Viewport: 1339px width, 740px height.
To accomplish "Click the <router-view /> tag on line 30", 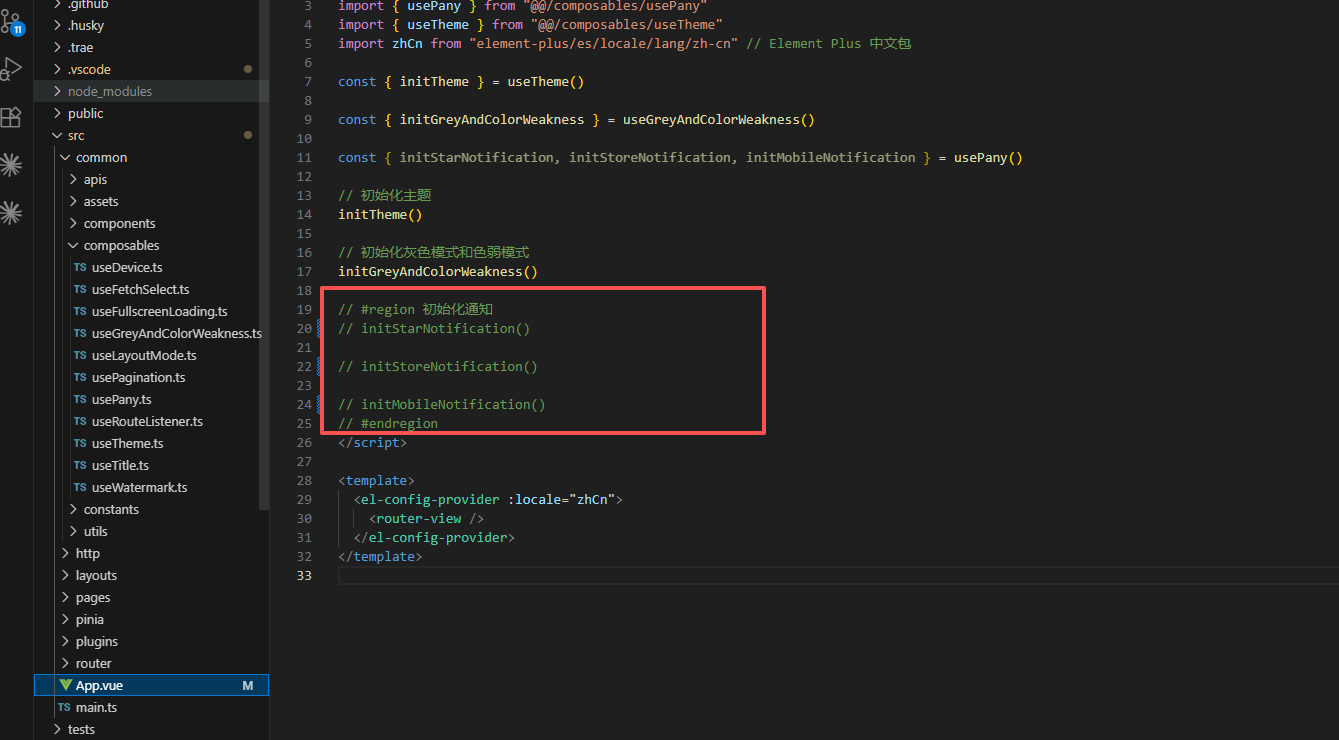I will (426, 518).
